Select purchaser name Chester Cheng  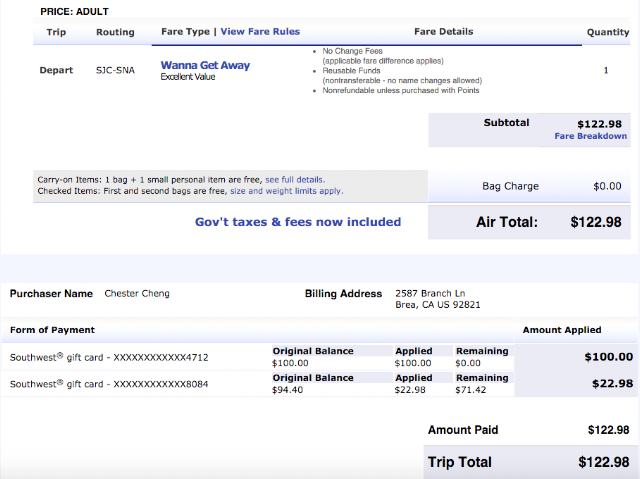(x=137, y=294)
